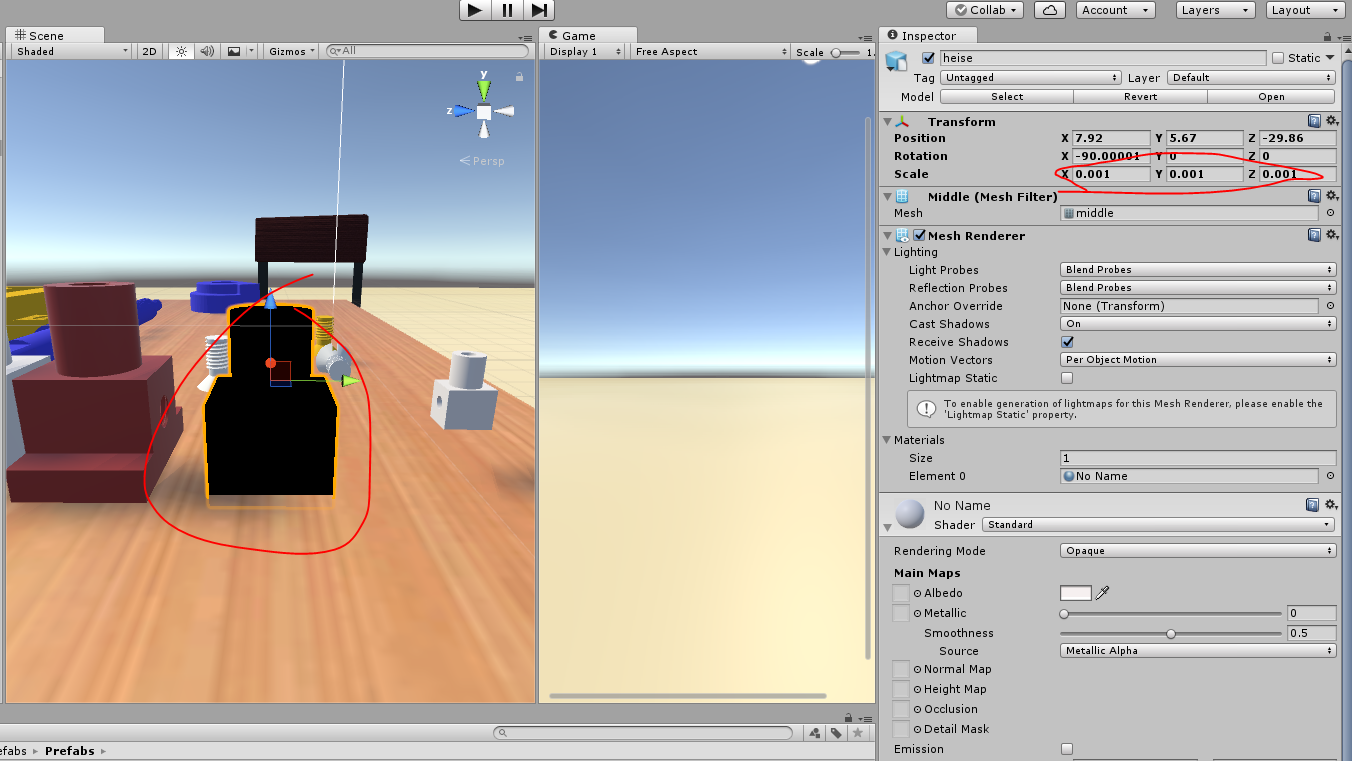Click Project search by label icon
The width and height of the screenshot is (1352, 761).
tap(836, 733)
